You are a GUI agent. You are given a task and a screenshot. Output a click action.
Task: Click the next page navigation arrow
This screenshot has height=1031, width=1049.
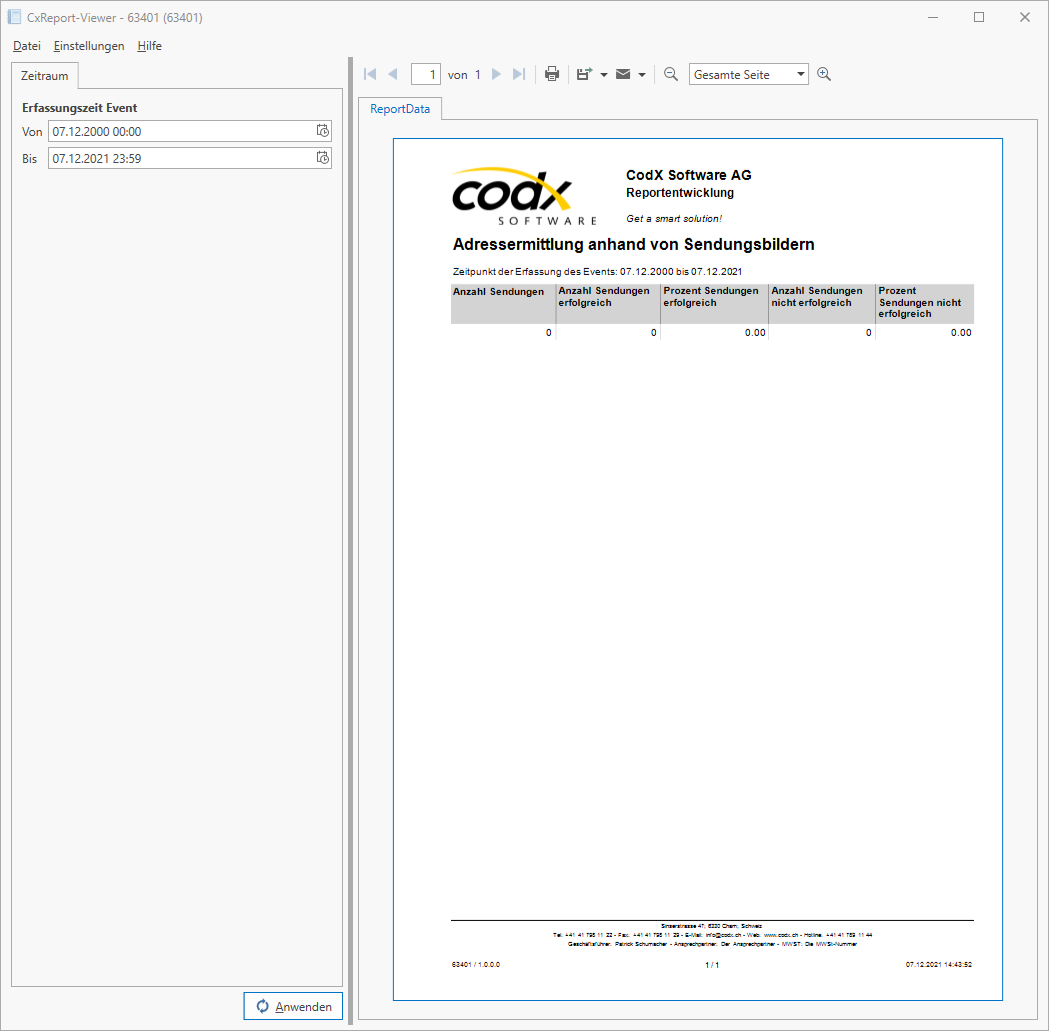tap(496, 73)
